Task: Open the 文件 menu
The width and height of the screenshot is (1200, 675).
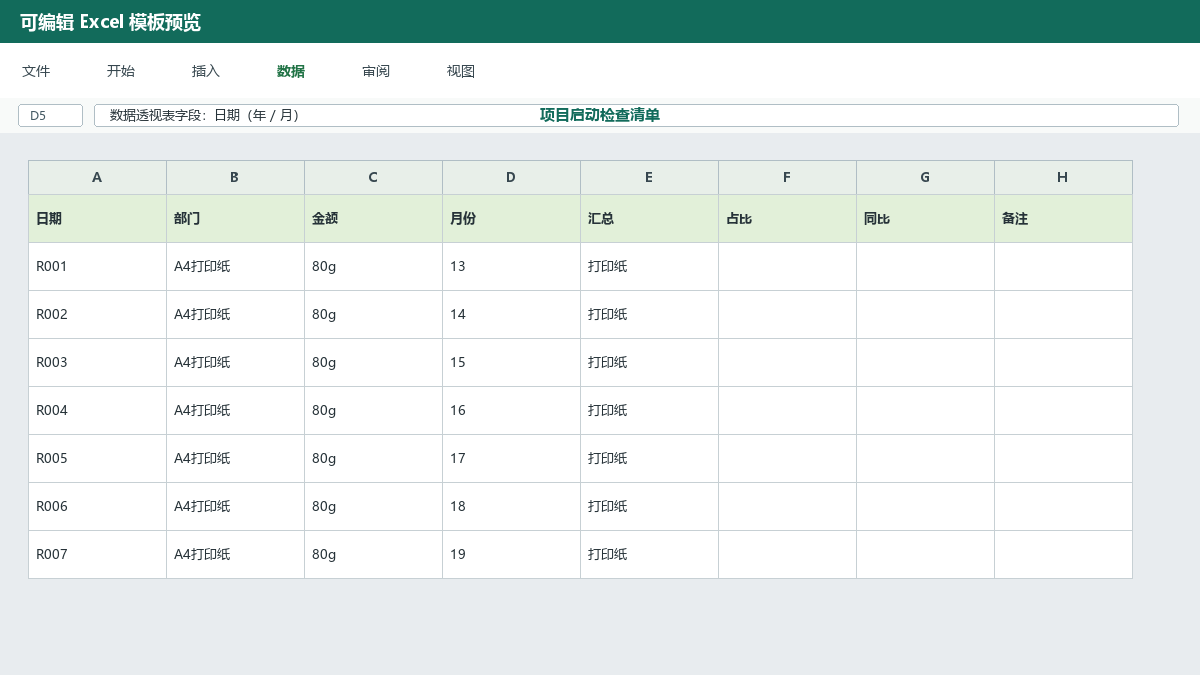Action: [36, 71]
